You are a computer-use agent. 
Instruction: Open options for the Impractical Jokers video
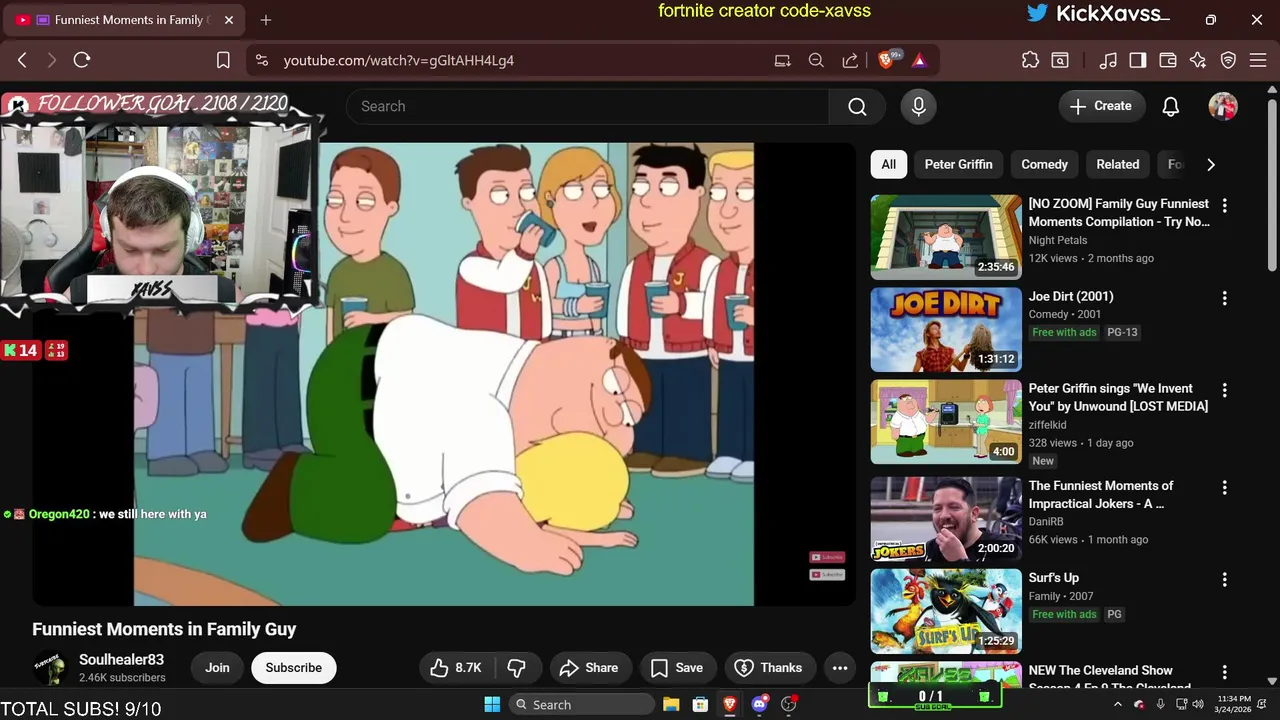1224,487
